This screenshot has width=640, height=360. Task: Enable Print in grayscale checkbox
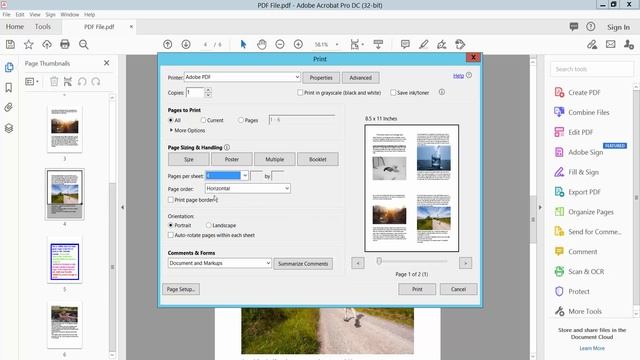(x=300, y=93)
